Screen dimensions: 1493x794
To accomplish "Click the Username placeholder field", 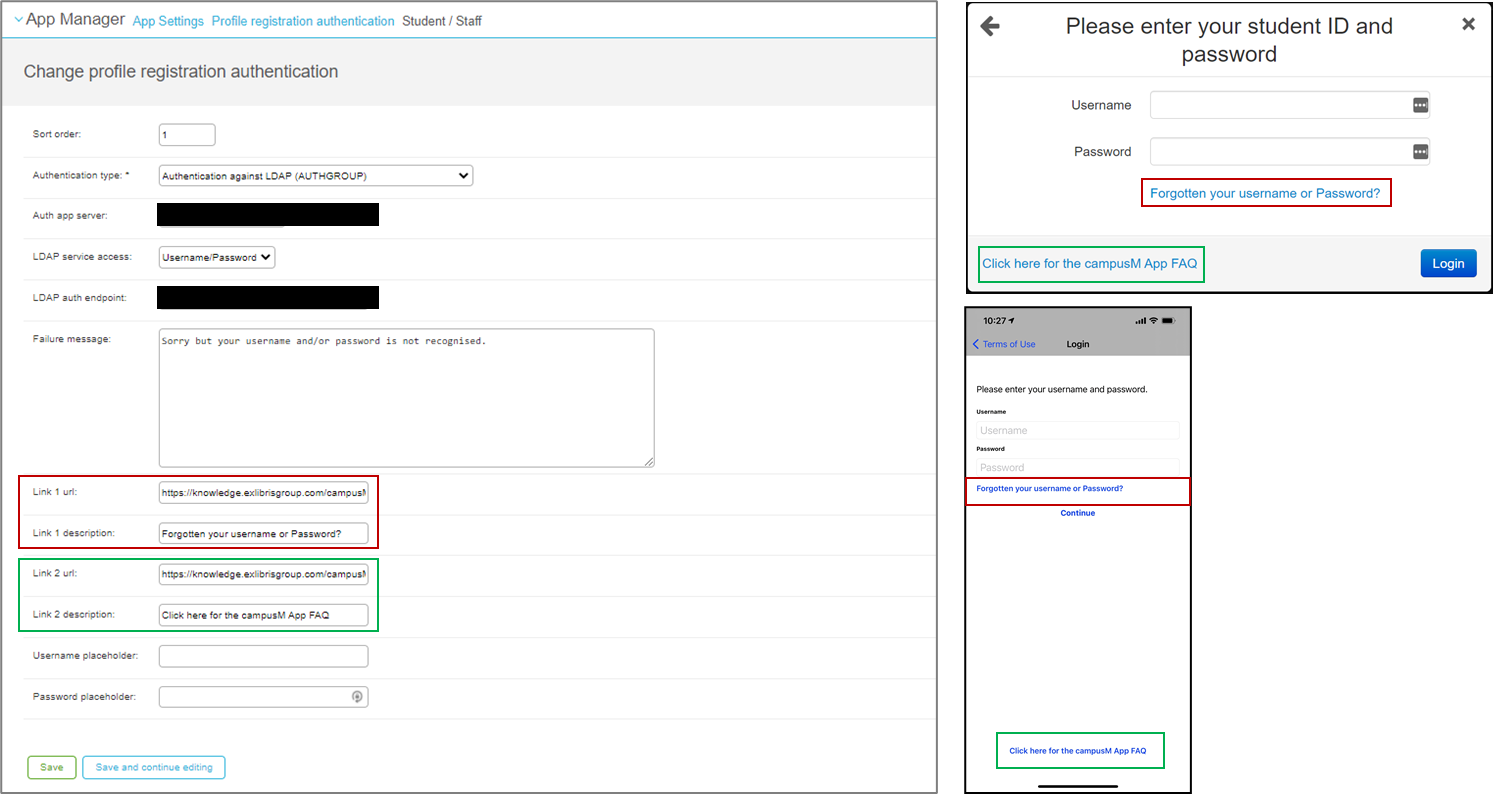I will [263, 656].
